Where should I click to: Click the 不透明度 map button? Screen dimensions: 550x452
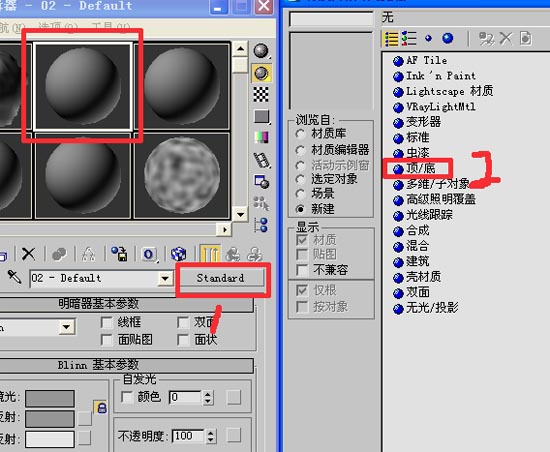pyautogui.click(x=234, y=436)
